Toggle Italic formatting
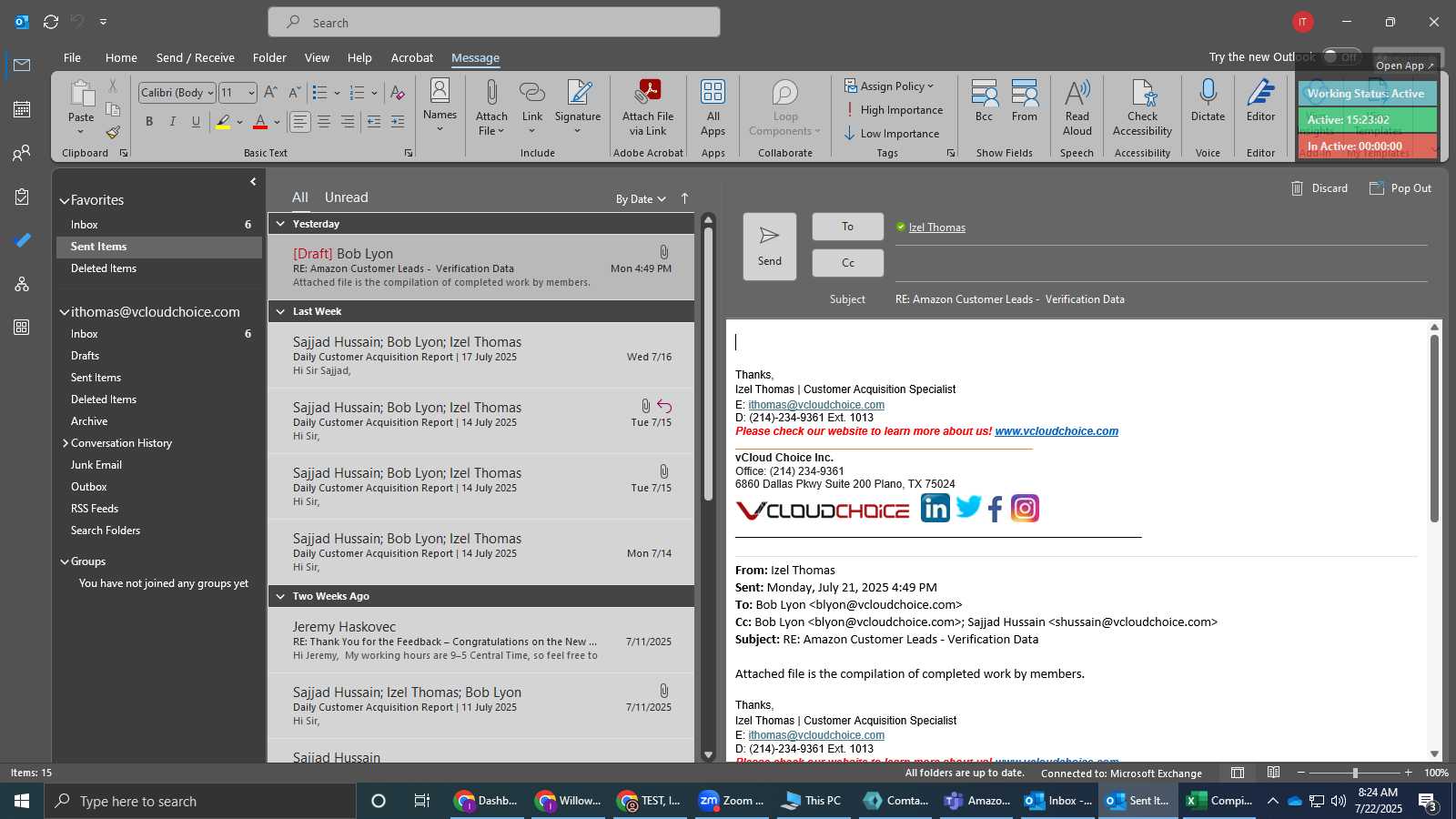Viewport: 1456px width, 819px height. (x=172, y=121)
